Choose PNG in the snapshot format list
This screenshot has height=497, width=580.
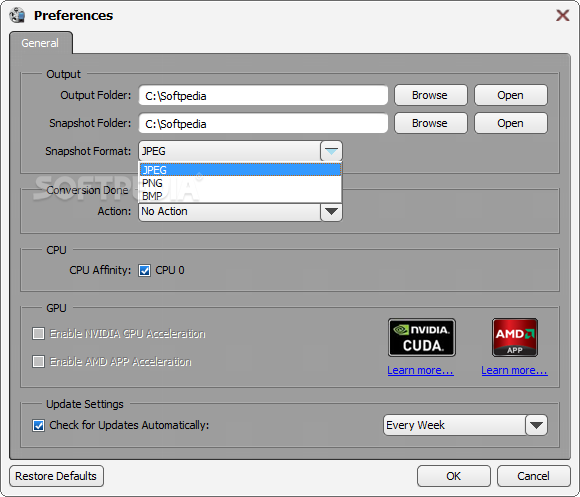[240, 183]
